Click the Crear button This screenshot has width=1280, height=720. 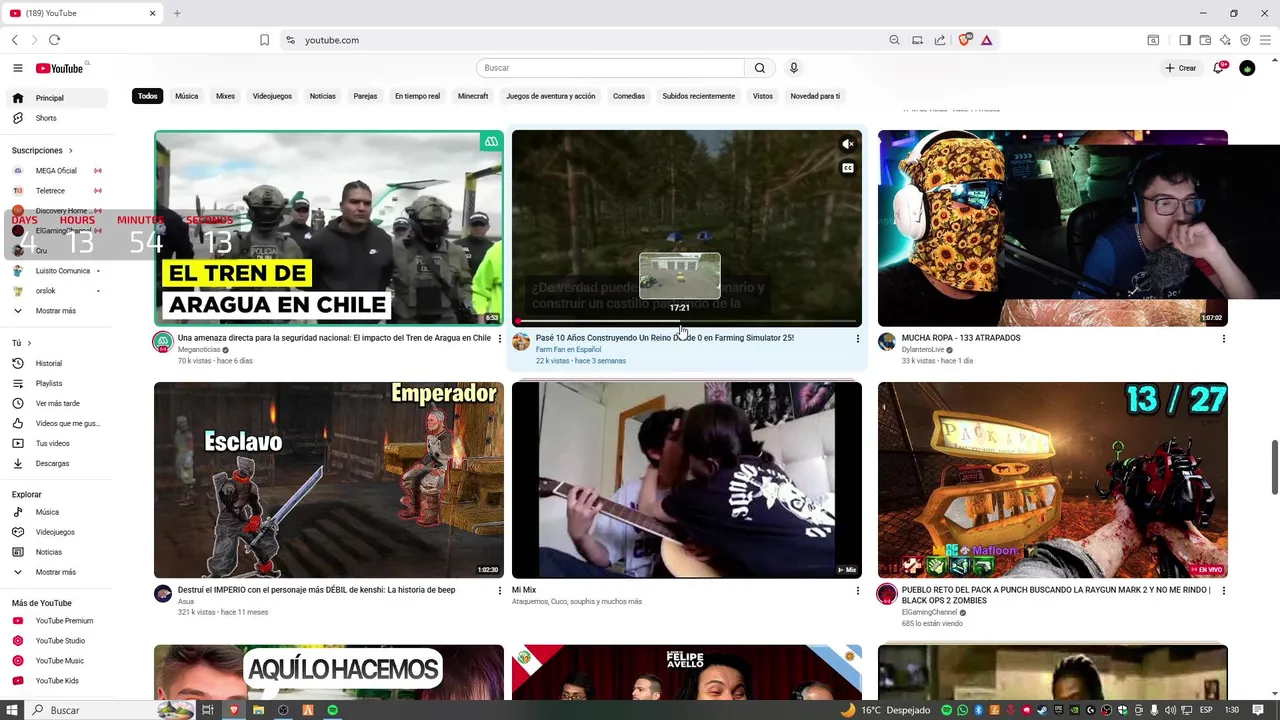pos(1181,68)
